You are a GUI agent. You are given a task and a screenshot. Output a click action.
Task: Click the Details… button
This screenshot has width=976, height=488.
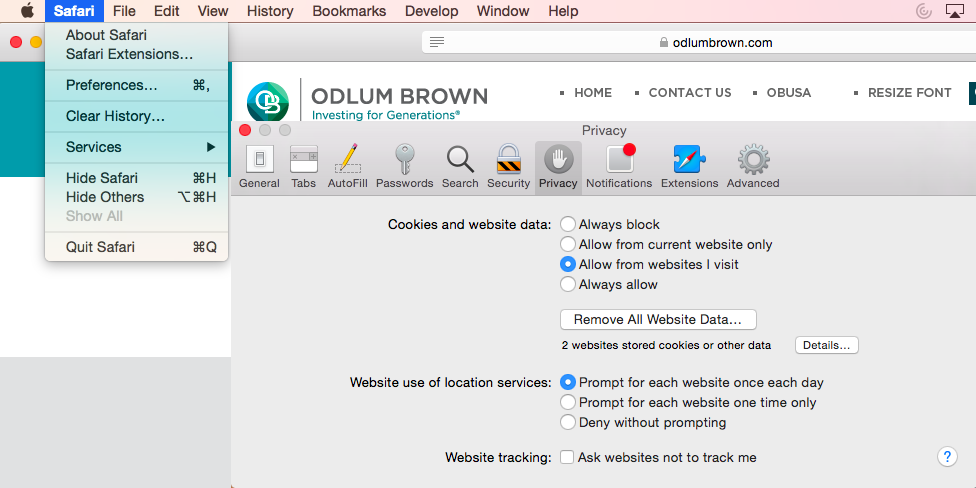(827, 345)
